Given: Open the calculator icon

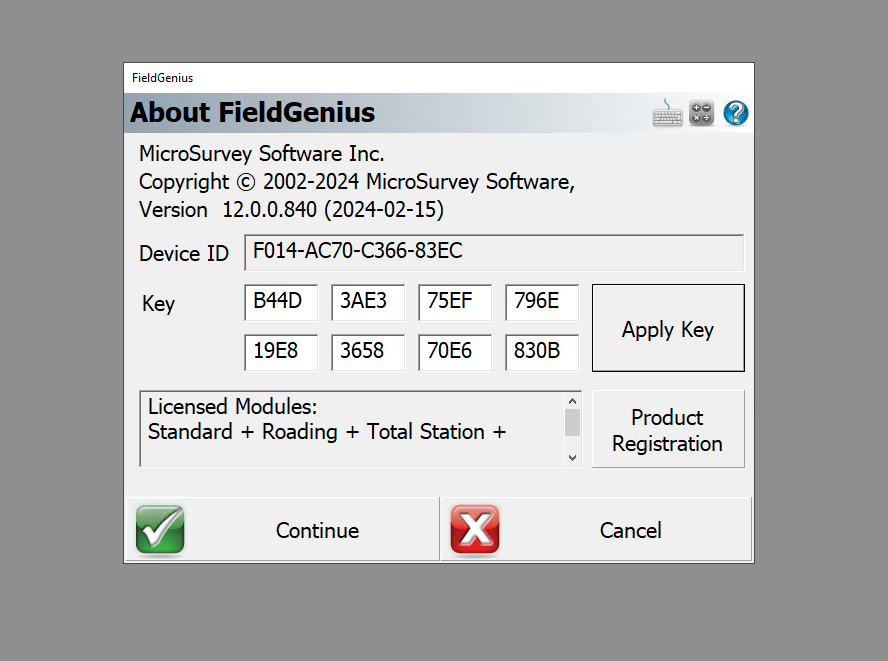Looking at the screenshot, I should point(701,113).
